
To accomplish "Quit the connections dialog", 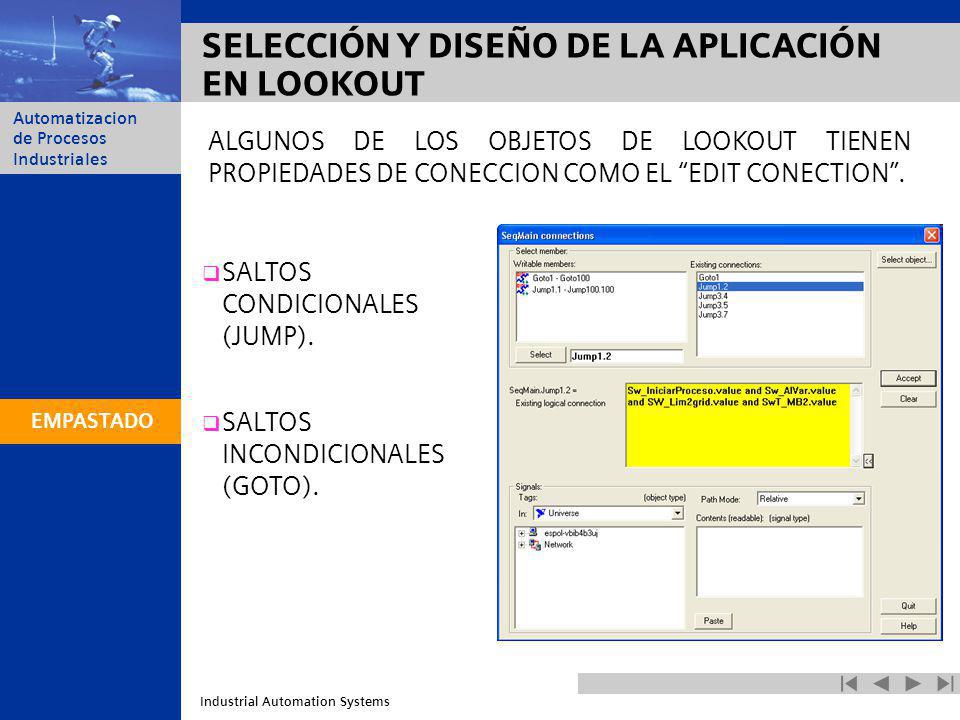I will [x=908, y=606].
